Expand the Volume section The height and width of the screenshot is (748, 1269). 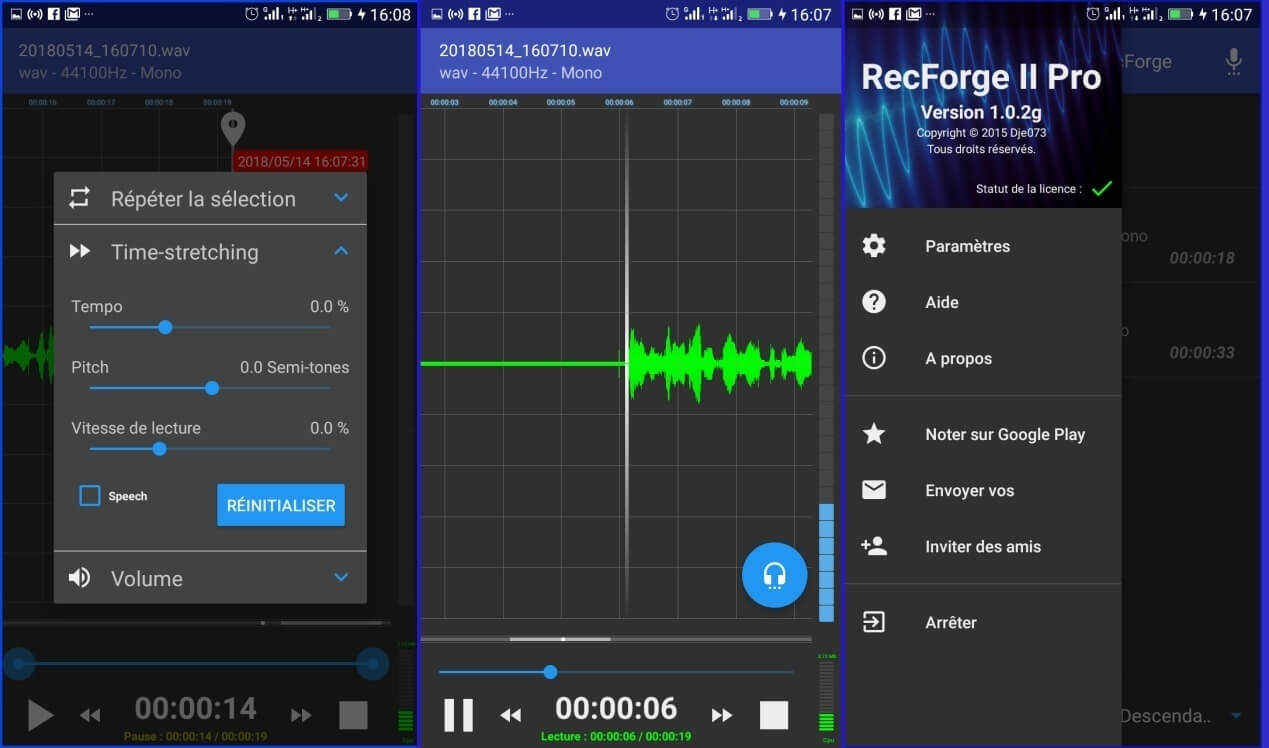(x=341, y=578)
